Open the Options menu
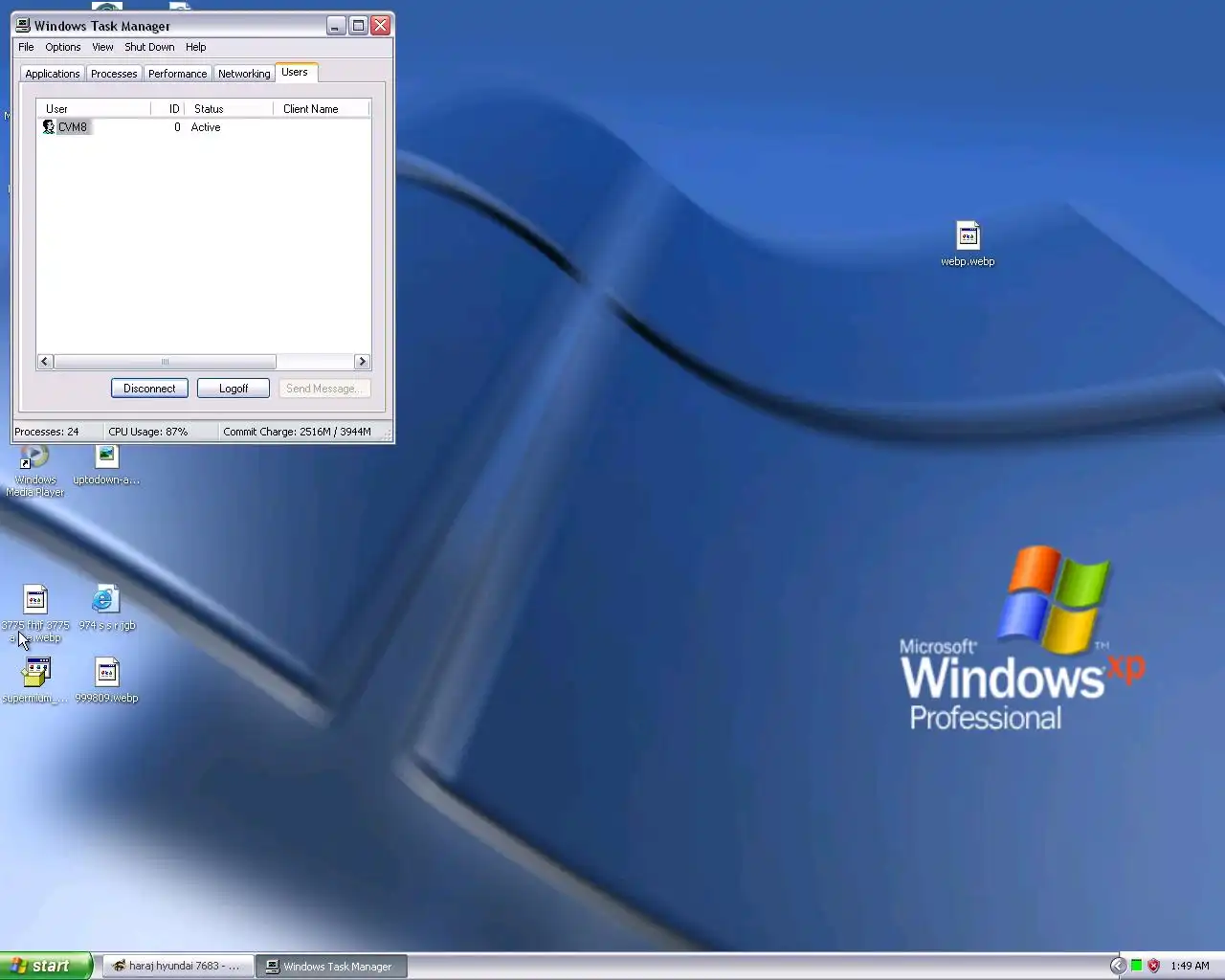1225x980 pixels. pos(63,47)
